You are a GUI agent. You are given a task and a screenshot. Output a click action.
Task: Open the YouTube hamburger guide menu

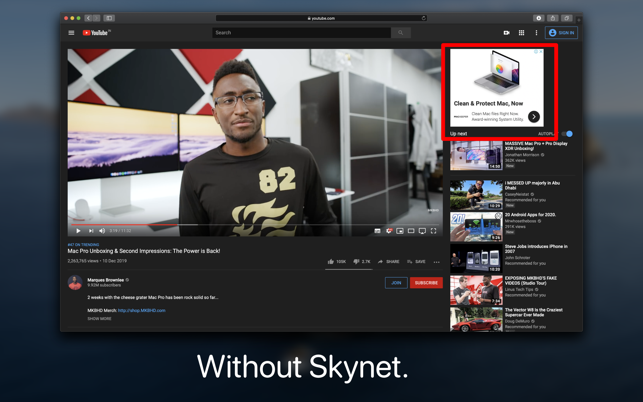[x=71, y=33]
